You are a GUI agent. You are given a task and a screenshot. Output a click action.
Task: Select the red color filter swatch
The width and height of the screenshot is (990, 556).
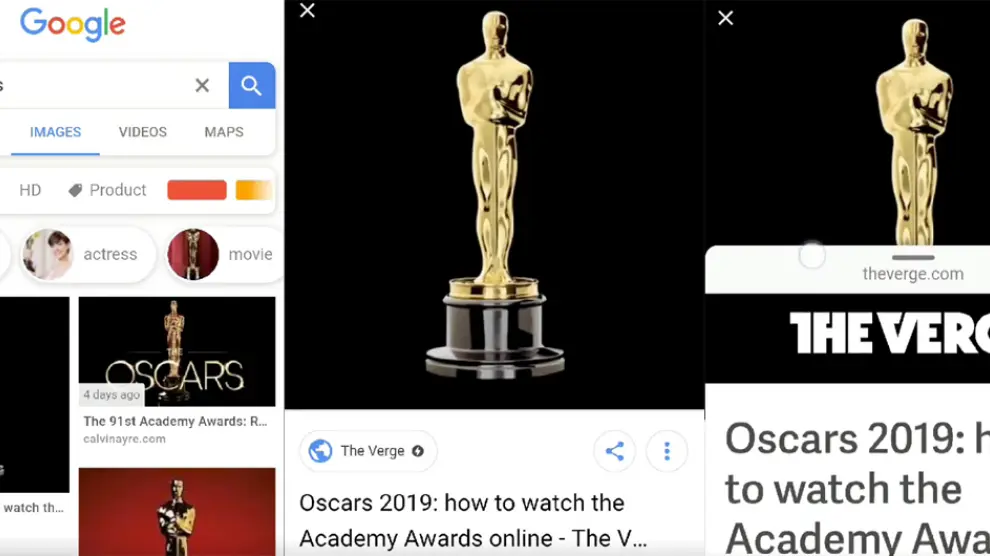point(197,190)
